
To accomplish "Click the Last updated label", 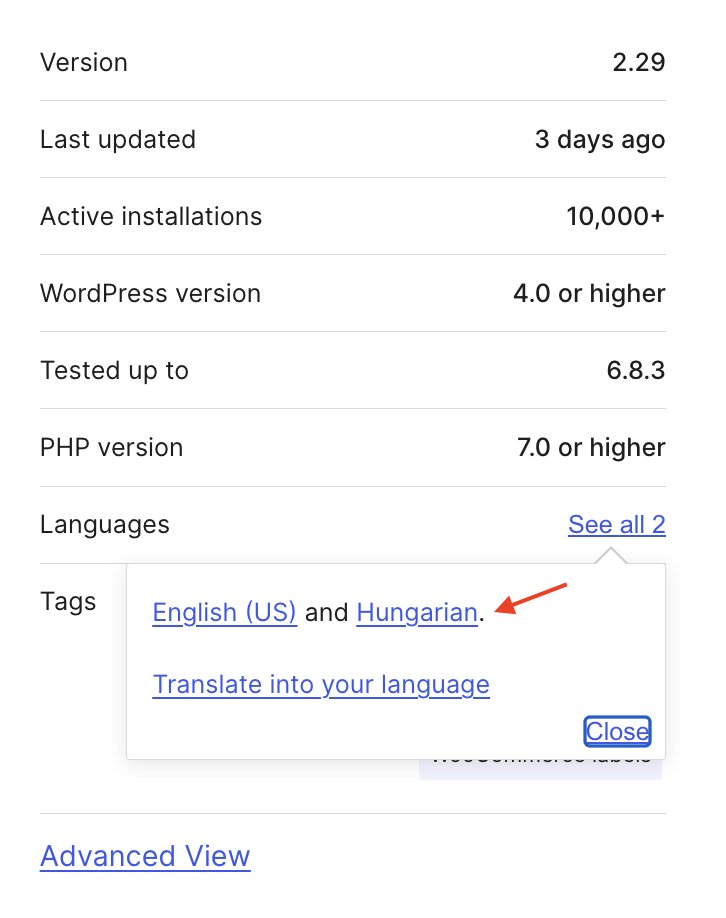I will click(118, 140).
